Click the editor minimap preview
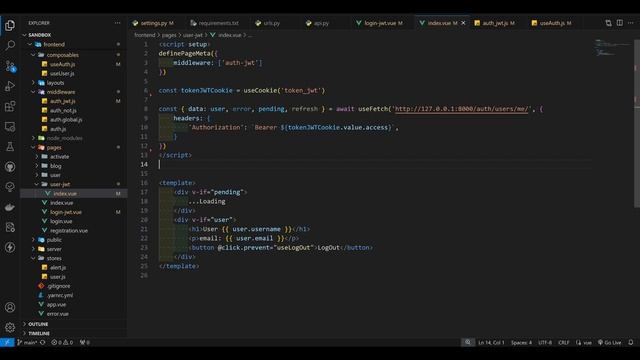This screenshot has width=640, height=360. (x=612, y=47)
